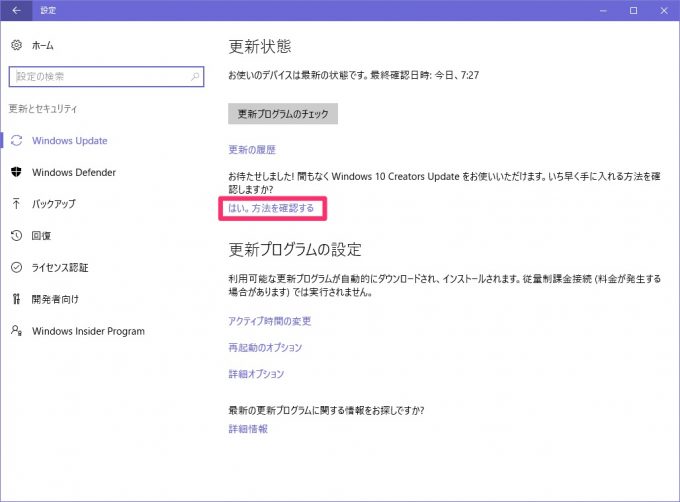
Task: Open the ホーム home page
Action: [42, 45]
